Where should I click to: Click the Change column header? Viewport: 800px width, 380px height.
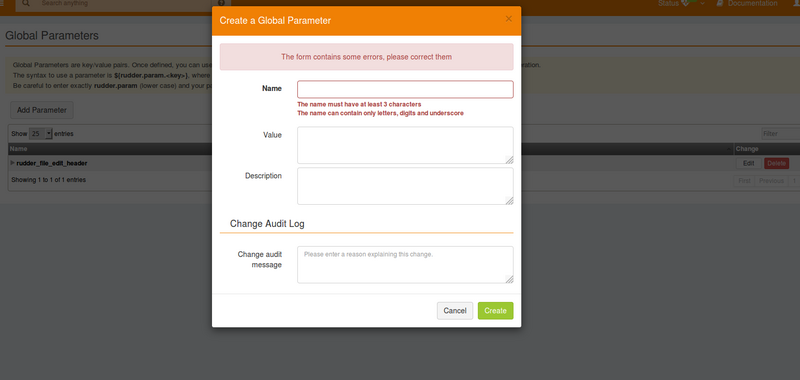[747, 149]
